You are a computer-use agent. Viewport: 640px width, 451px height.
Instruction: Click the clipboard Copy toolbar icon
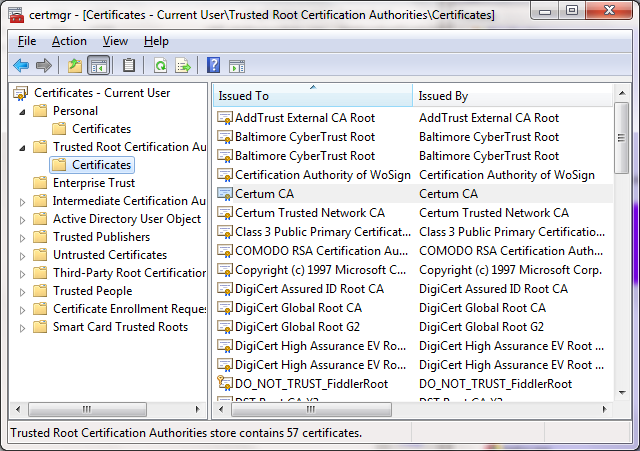coord(129,65)
